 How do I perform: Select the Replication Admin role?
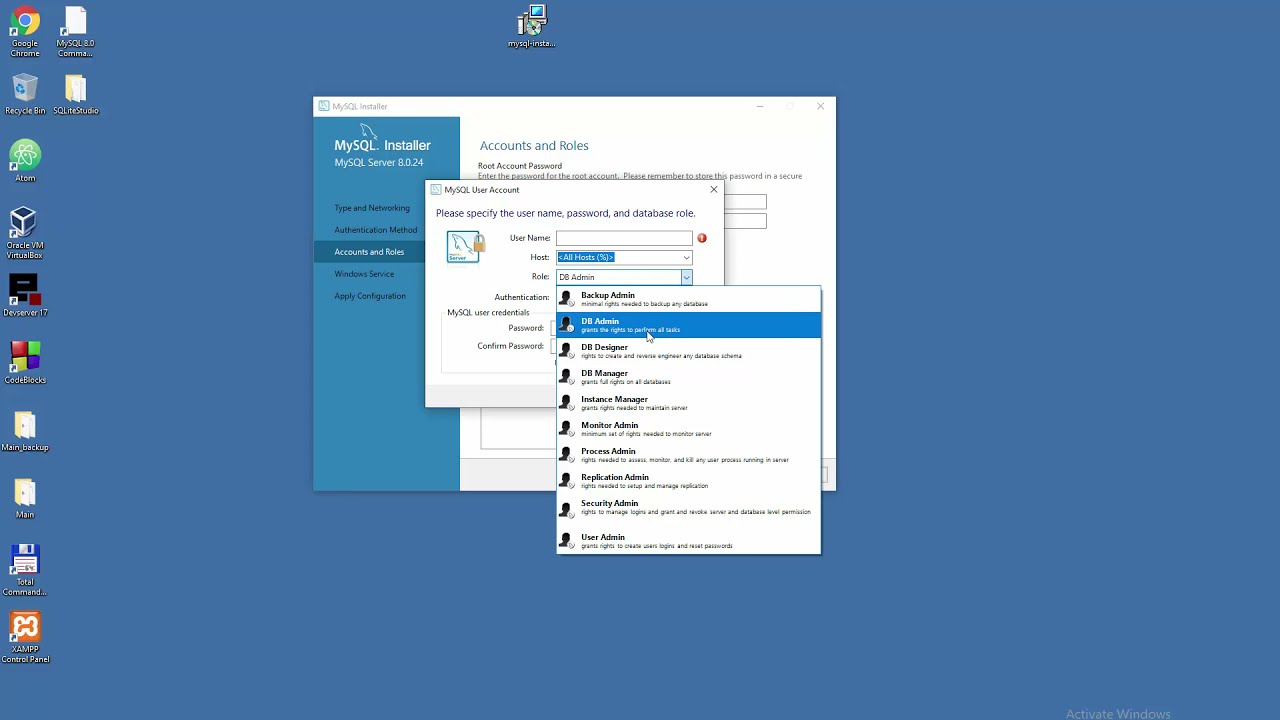(688, 481)
